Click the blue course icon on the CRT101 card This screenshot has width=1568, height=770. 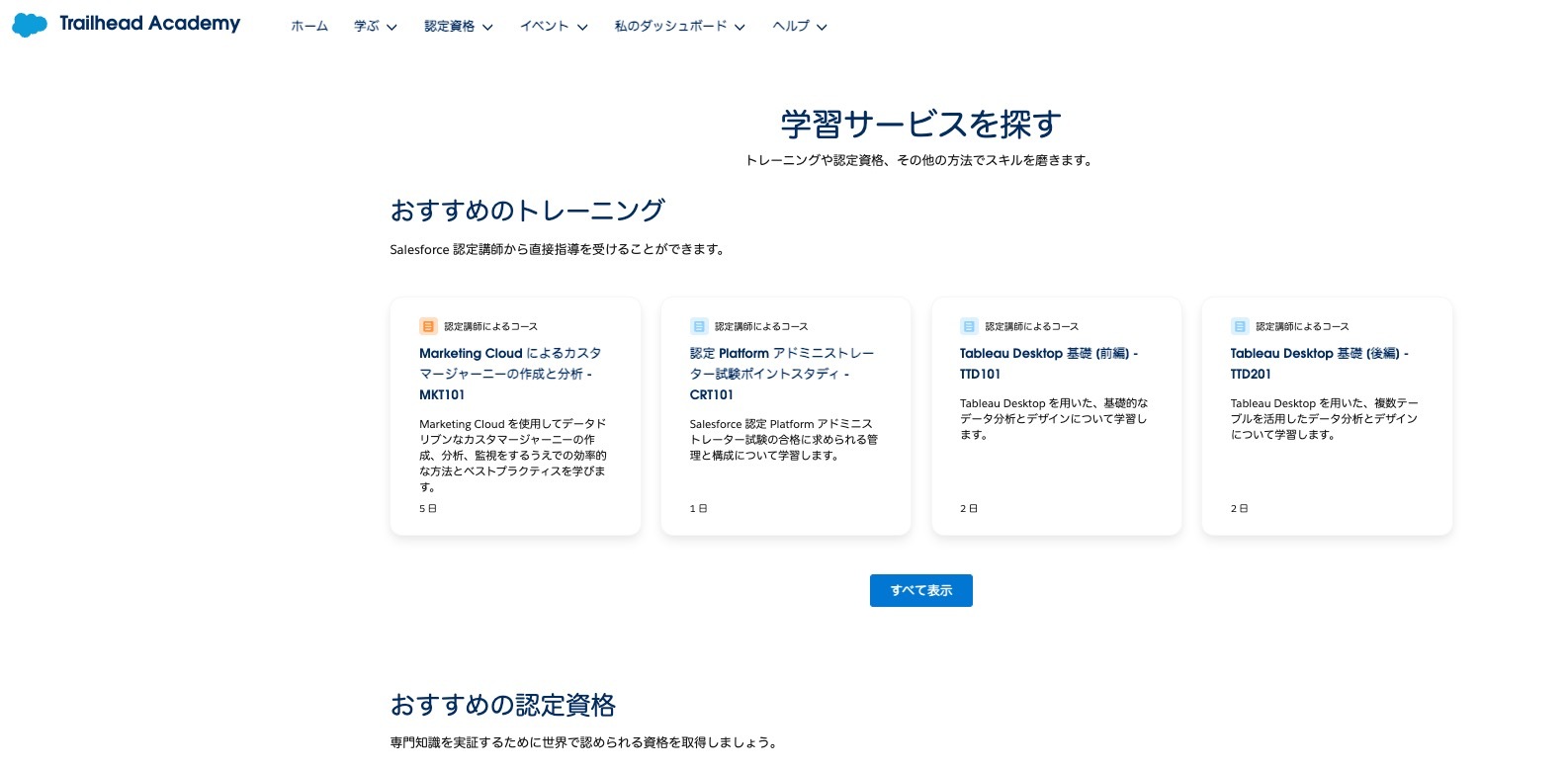pos(699,326)
